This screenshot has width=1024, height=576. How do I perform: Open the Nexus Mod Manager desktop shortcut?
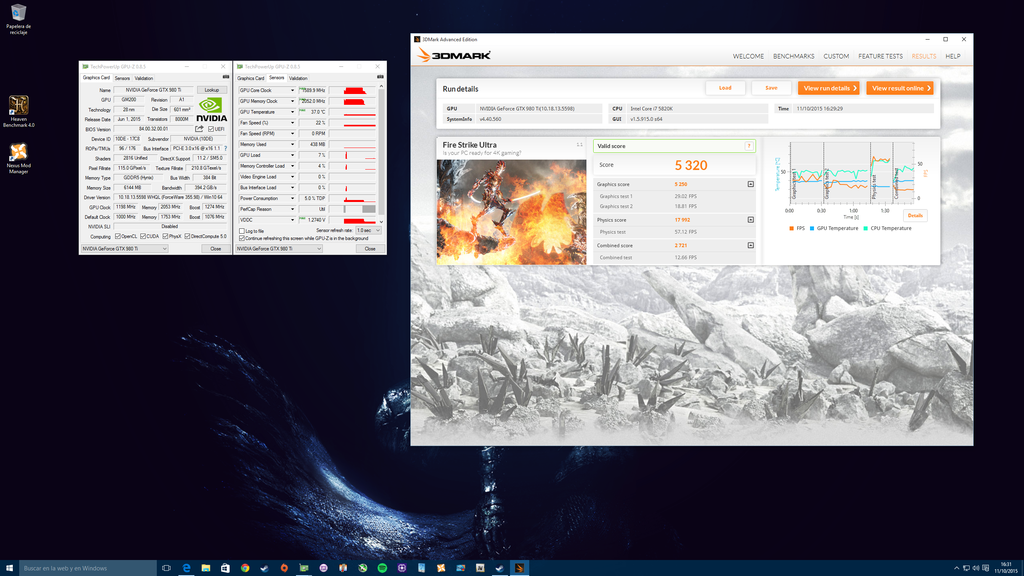coord(18,159)
